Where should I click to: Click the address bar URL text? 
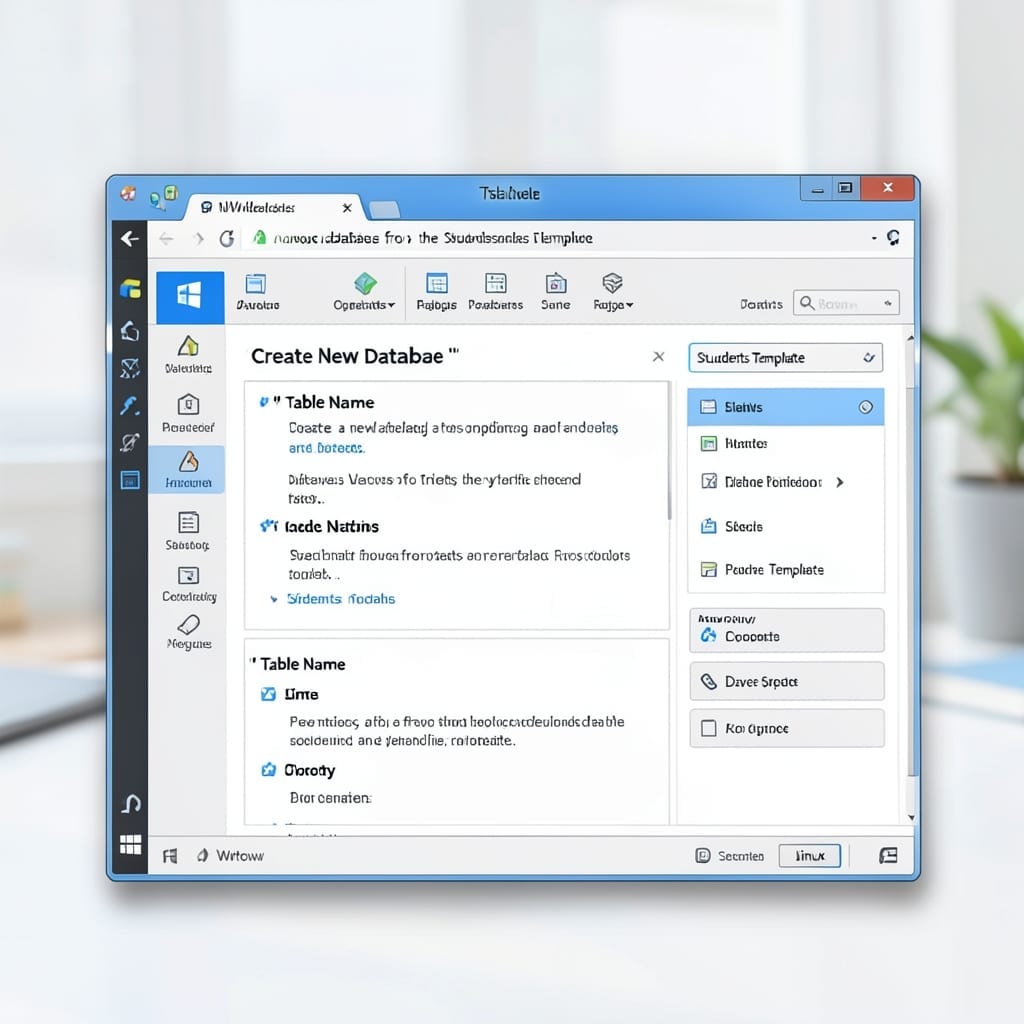(432, 238)
